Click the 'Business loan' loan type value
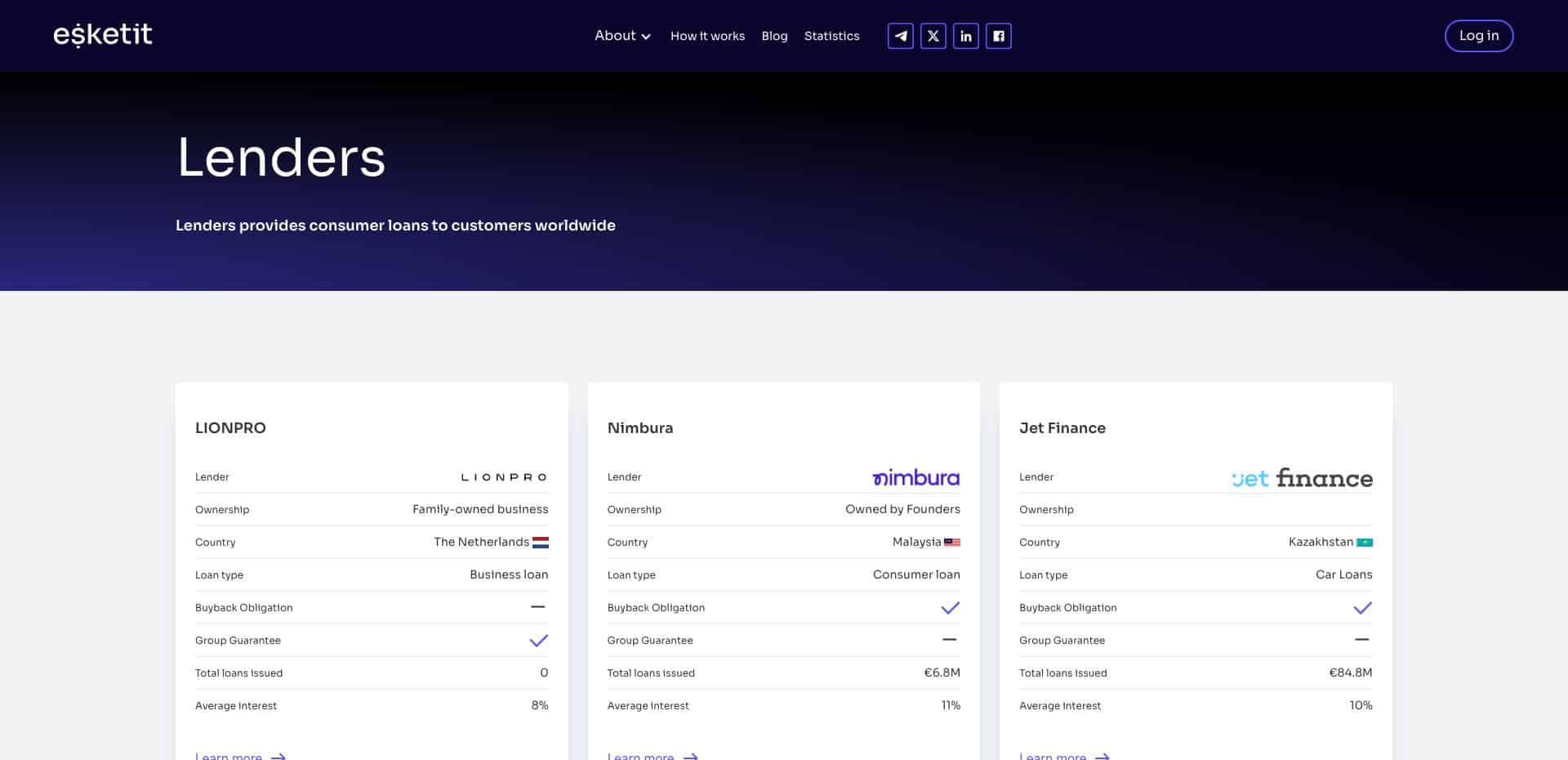The image size is (1568, 760). 509,574
